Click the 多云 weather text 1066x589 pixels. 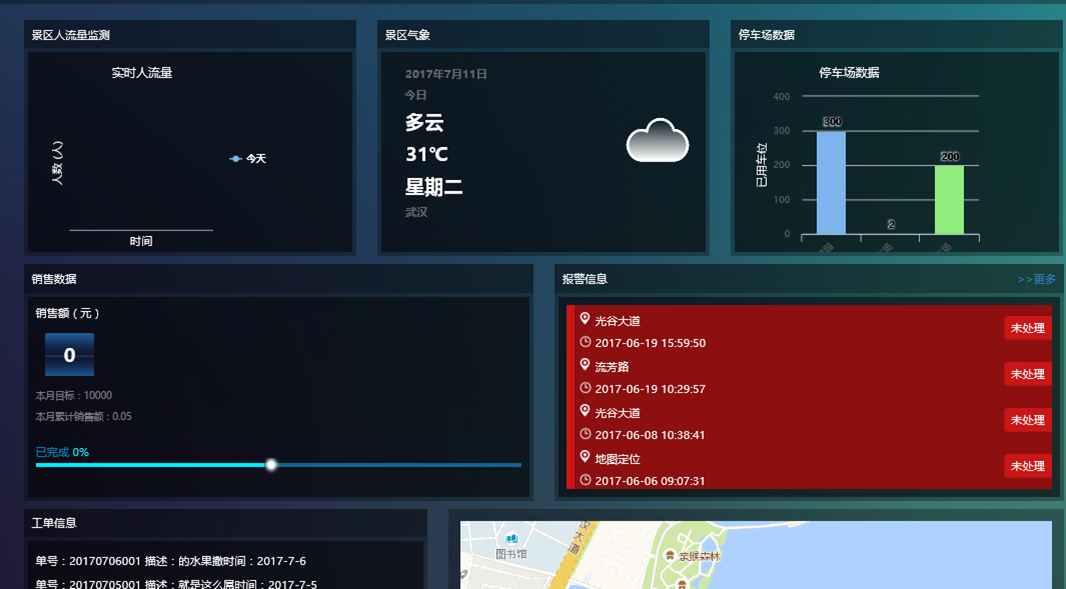click(x=424, y=122)
